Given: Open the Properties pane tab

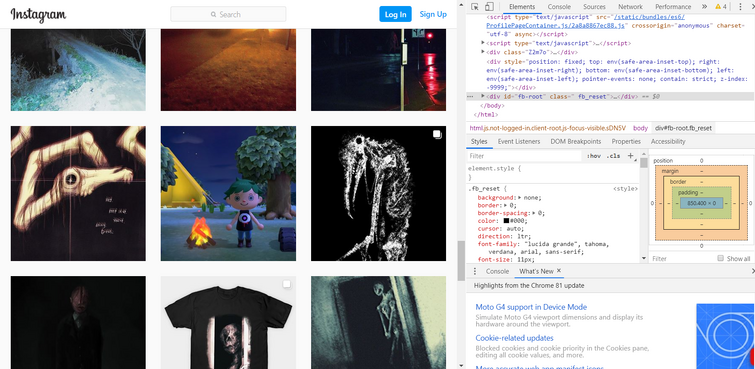Looking at the screenshot, I should point(626,141).
